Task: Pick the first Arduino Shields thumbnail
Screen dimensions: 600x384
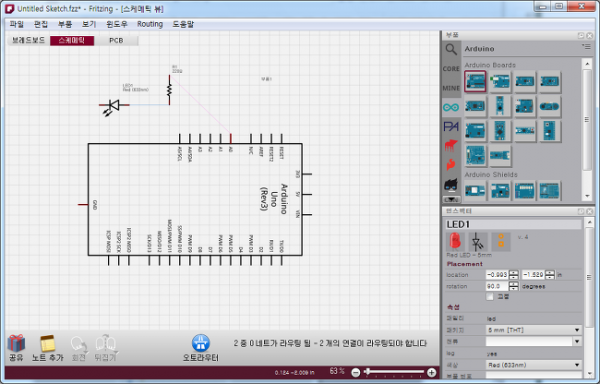Action: tap(475, 190)
